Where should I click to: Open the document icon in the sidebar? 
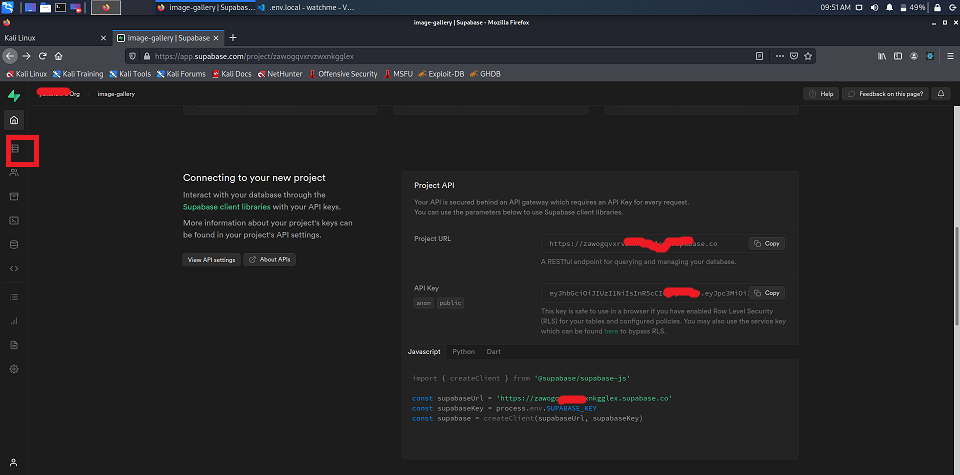[14, 345]
